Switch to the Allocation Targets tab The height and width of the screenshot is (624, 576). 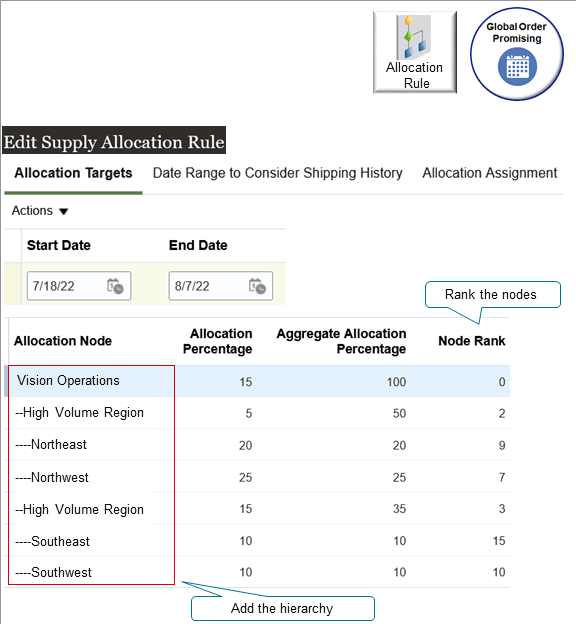(73, 173)
